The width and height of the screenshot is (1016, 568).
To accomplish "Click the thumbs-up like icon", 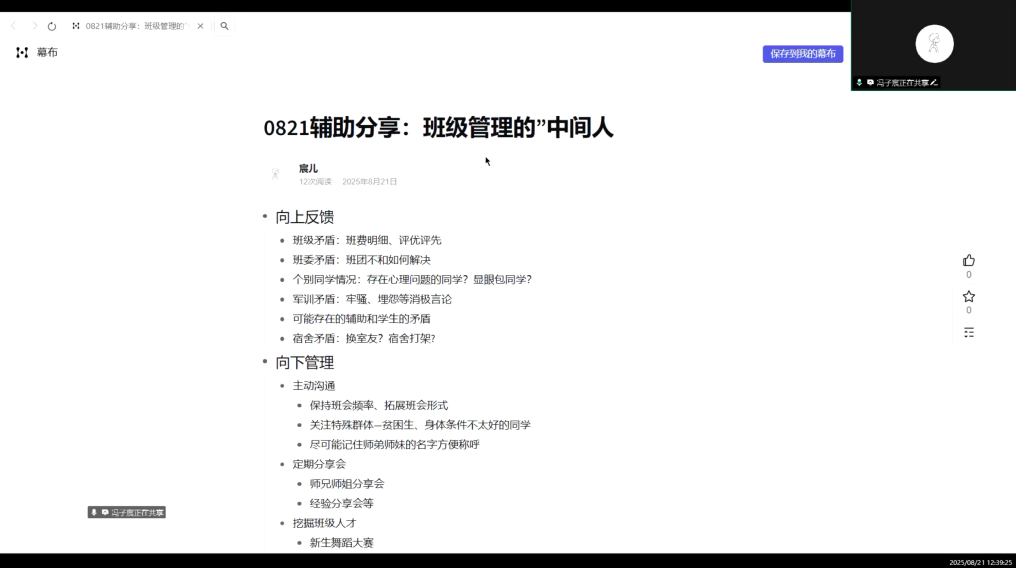I will coord(968,260).
